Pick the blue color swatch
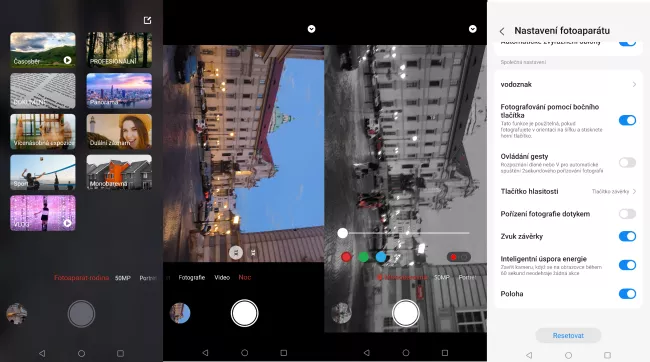The image size is (650, 362). [381, 257]
